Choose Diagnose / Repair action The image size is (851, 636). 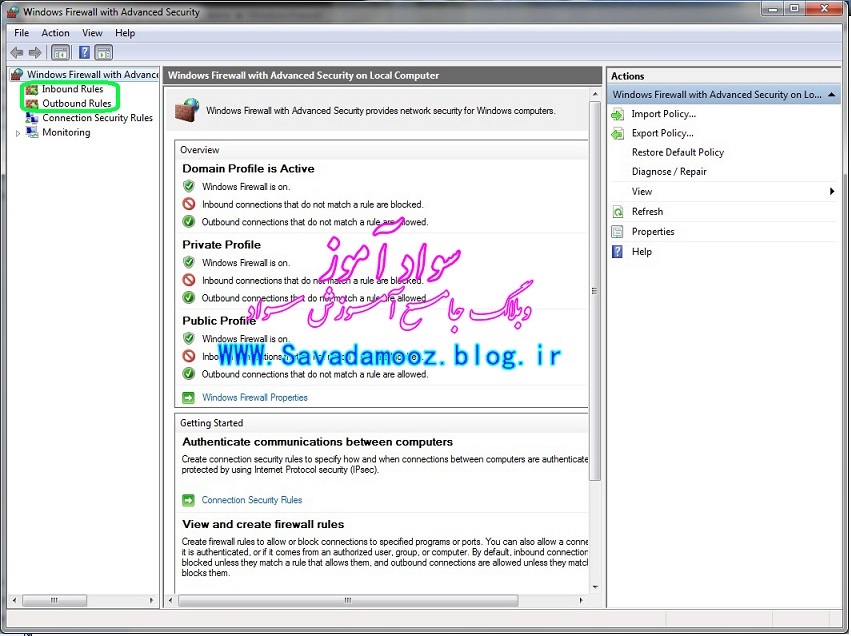[669, 171]
